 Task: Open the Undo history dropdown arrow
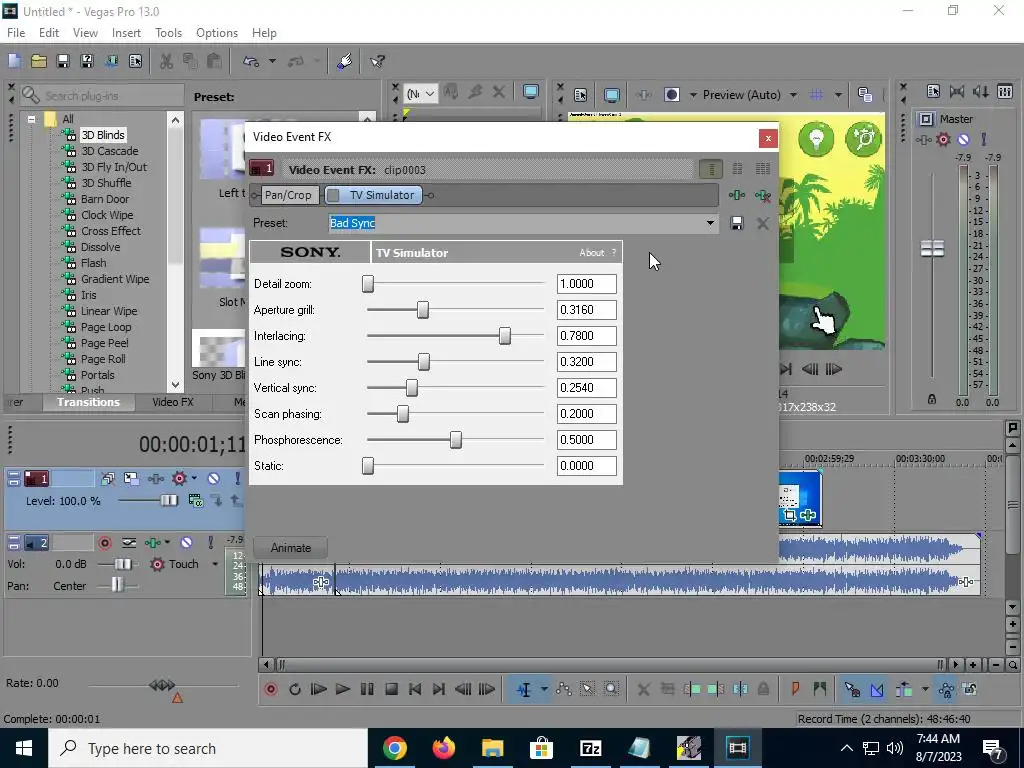272,61
